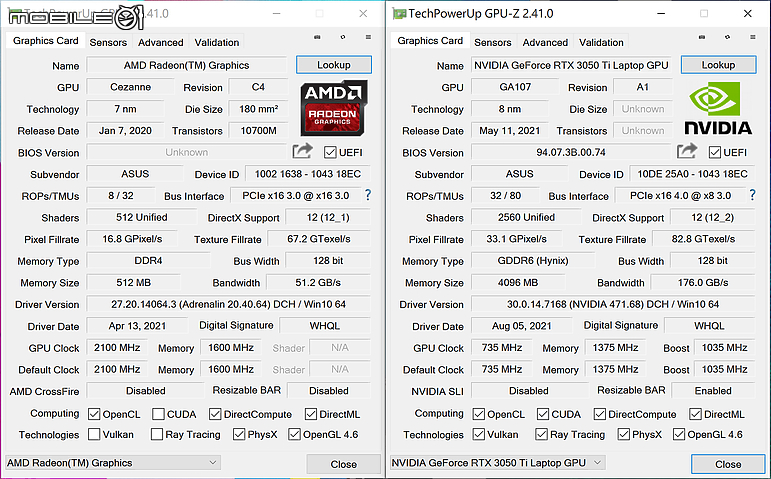Click the AMD Radeon Graphics logo
This screenshot has height=479, width=771.
click(334, 108)
